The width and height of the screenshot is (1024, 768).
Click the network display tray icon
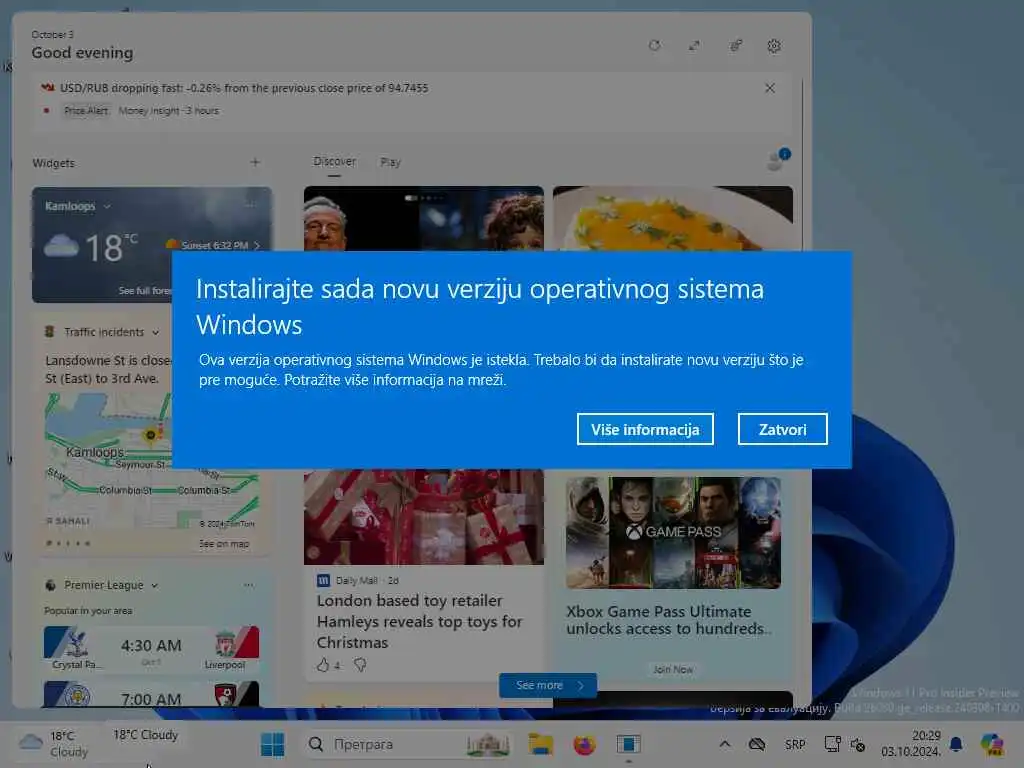(832, 744)
